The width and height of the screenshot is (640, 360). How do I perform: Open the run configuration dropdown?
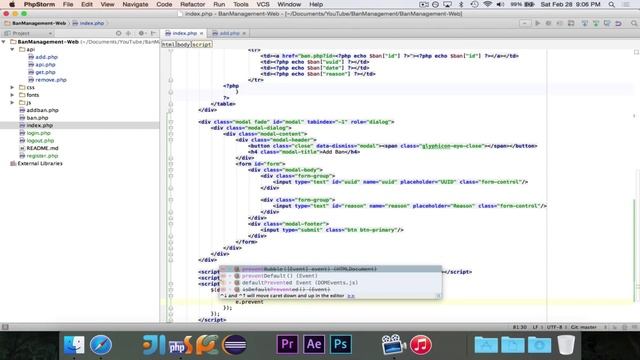tap(524, 23)
